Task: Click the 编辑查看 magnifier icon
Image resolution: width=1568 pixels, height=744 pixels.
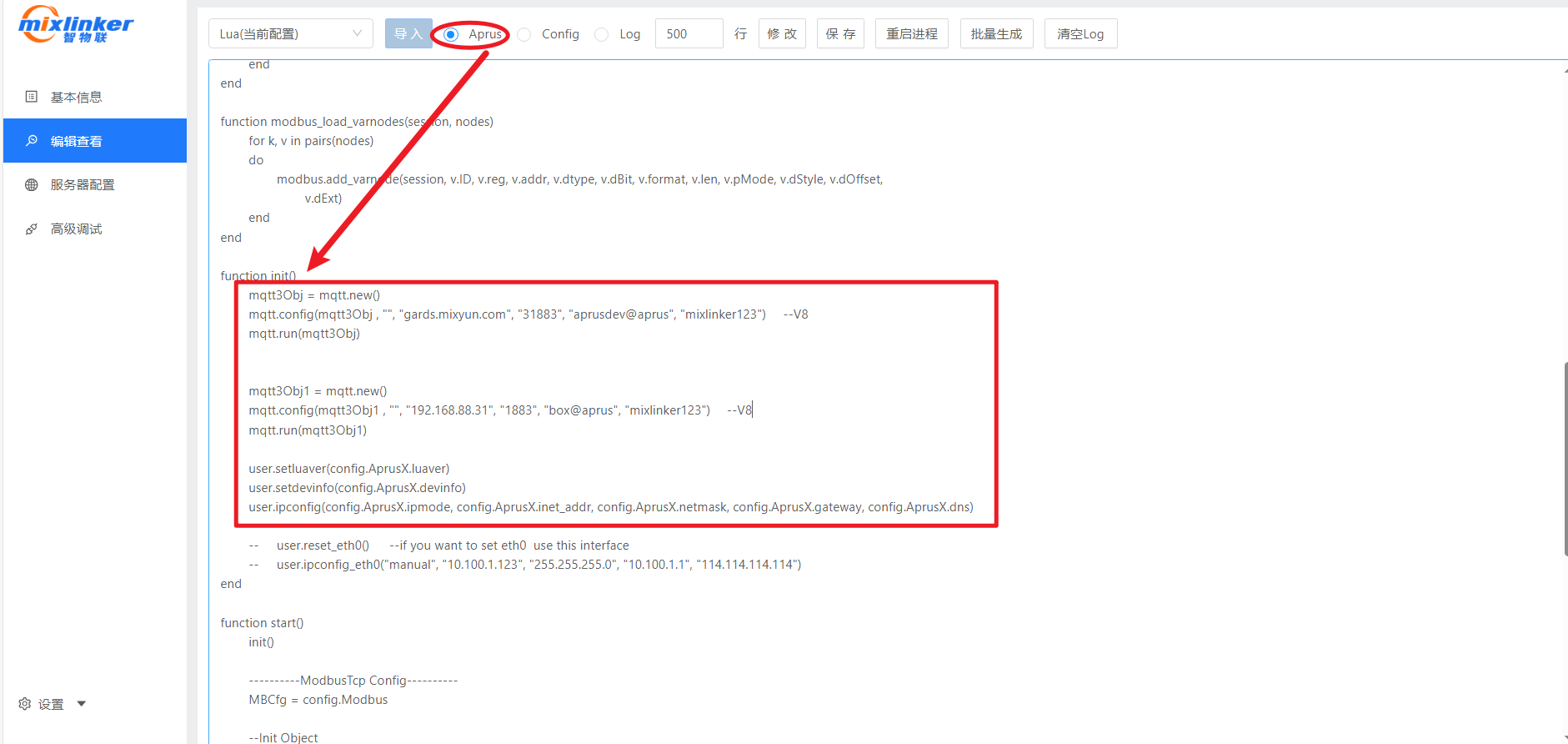Action: 32,141
